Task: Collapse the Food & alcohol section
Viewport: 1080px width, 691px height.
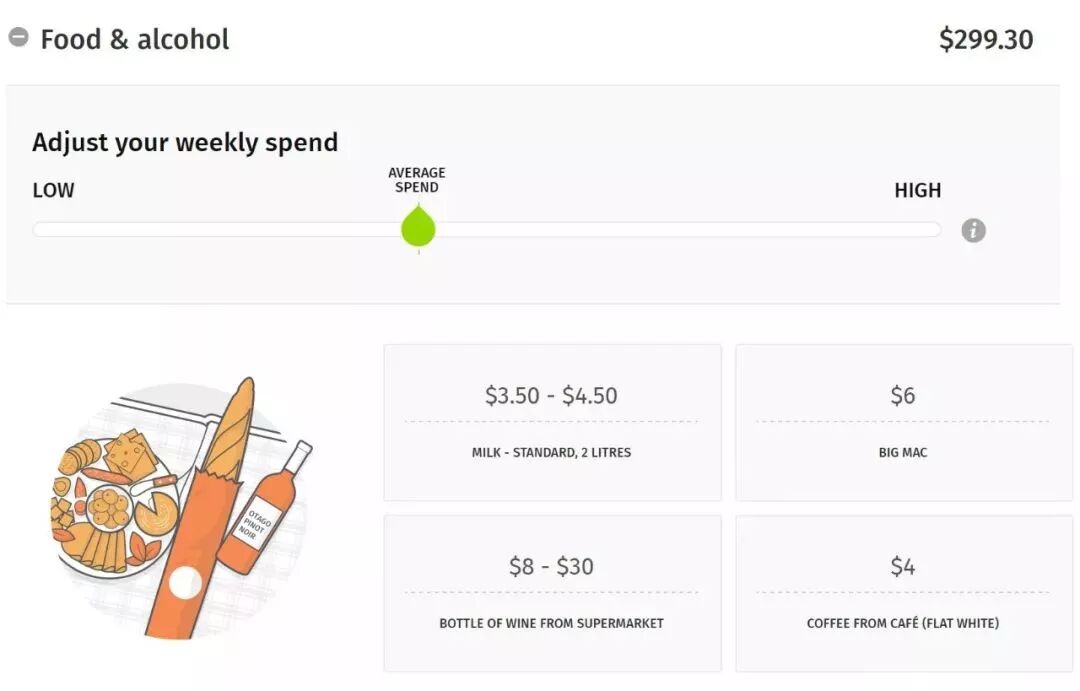Action: 18,38
